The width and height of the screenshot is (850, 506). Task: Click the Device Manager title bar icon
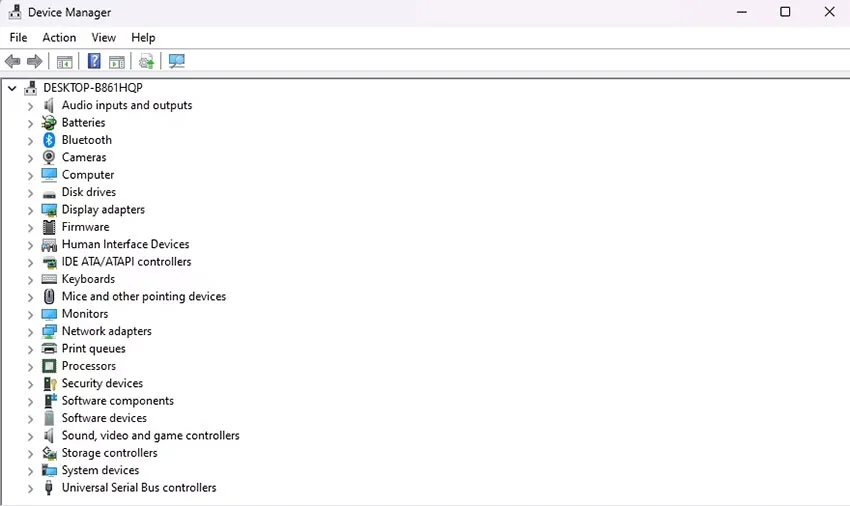click(15, 12)
